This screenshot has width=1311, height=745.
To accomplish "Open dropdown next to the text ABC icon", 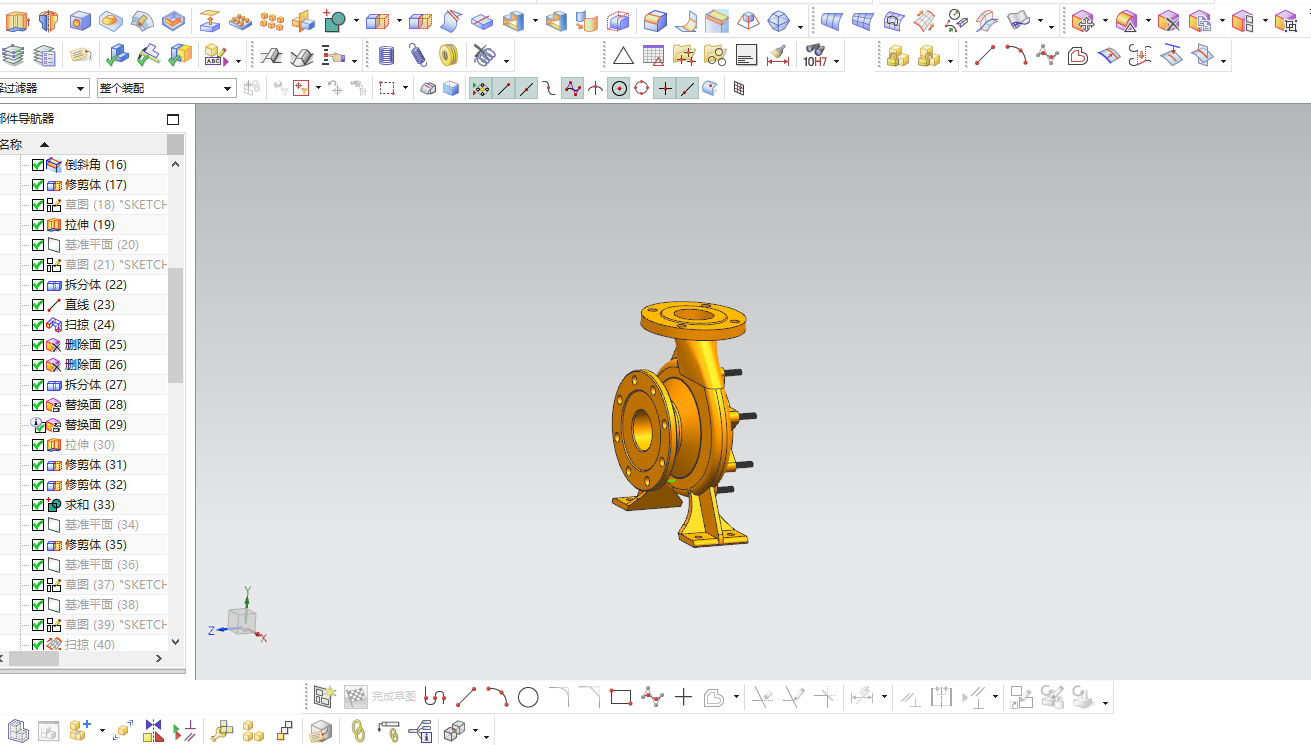I will tap(238, 62).
